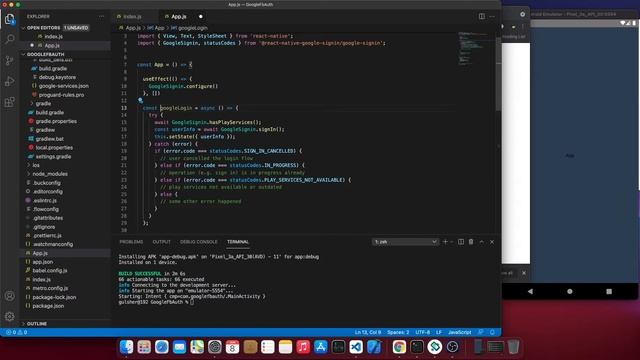Kill the terminal with trash icon
The image size is (640, 360).
pos(471,242)
